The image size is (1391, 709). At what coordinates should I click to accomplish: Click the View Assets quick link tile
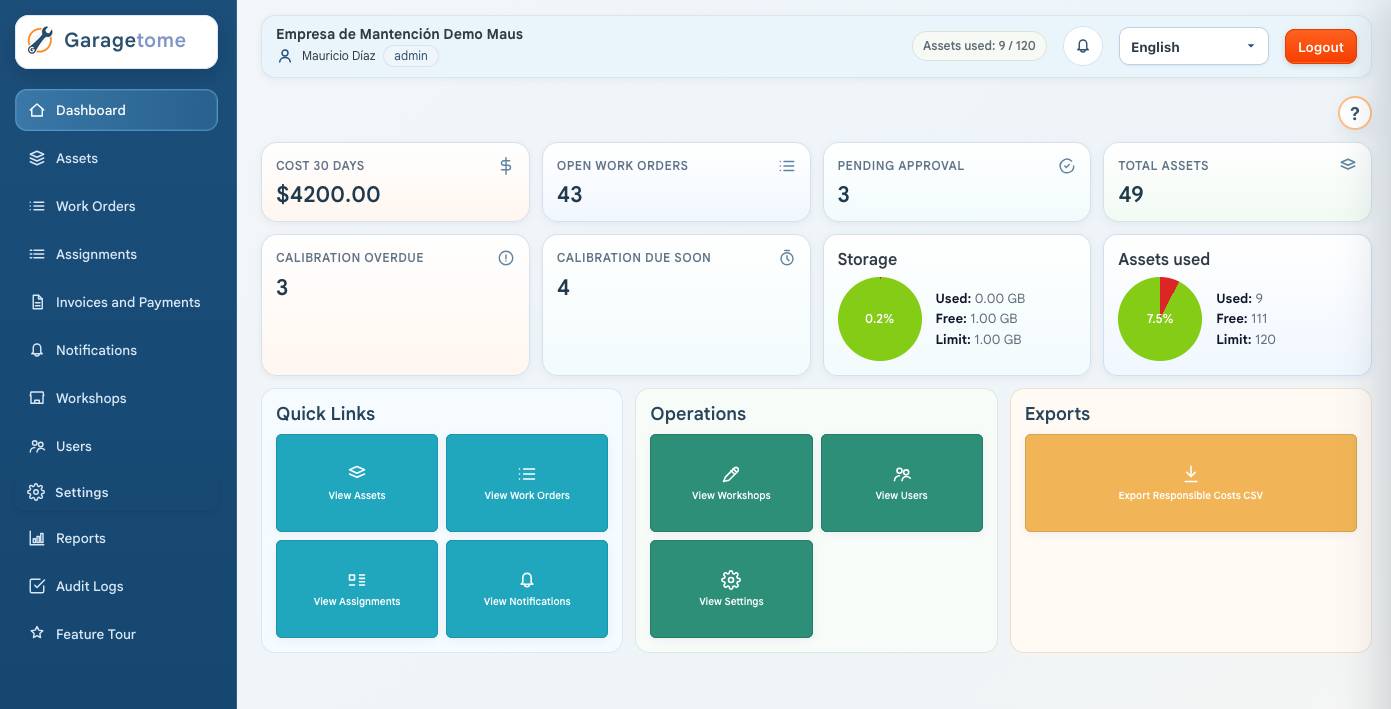point(357,483)
